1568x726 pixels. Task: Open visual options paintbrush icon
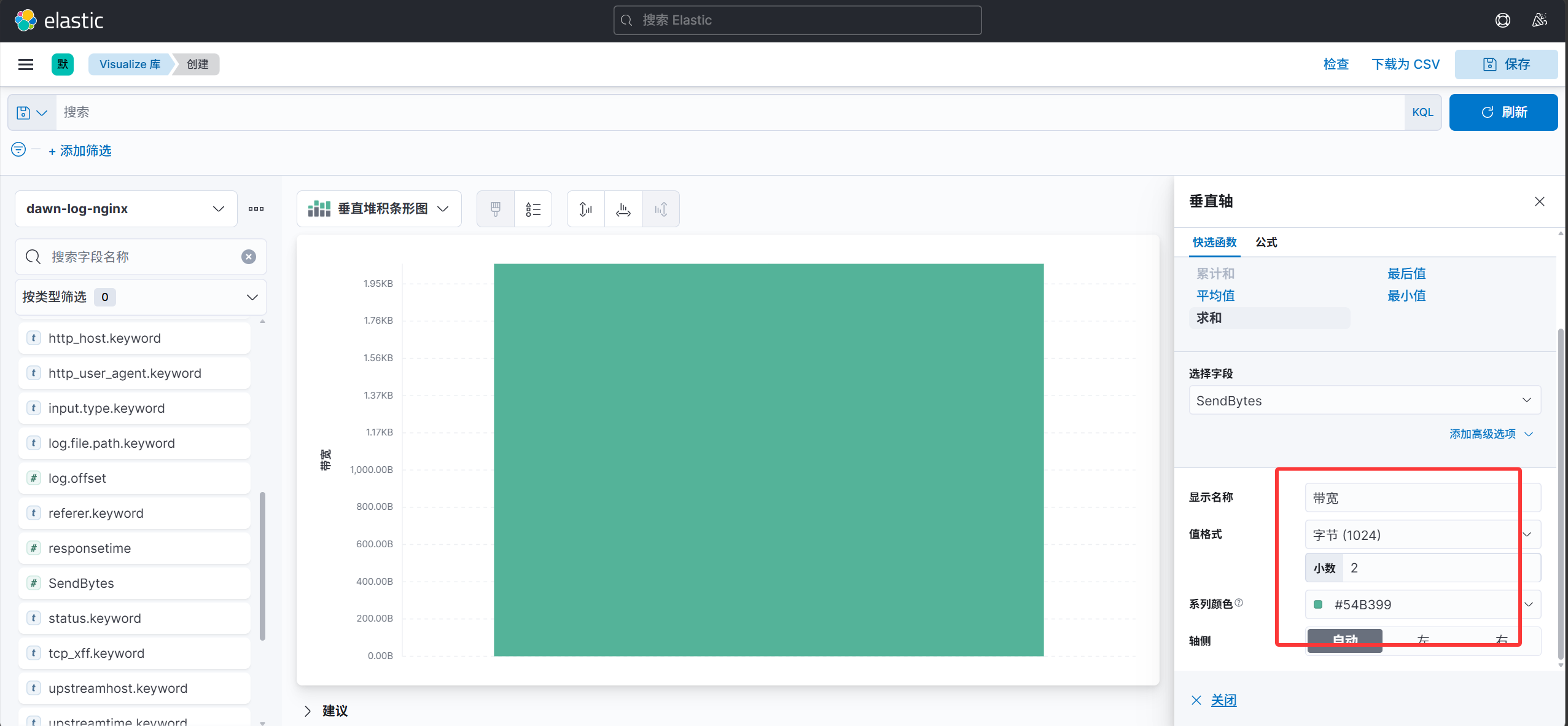(496, 209)
